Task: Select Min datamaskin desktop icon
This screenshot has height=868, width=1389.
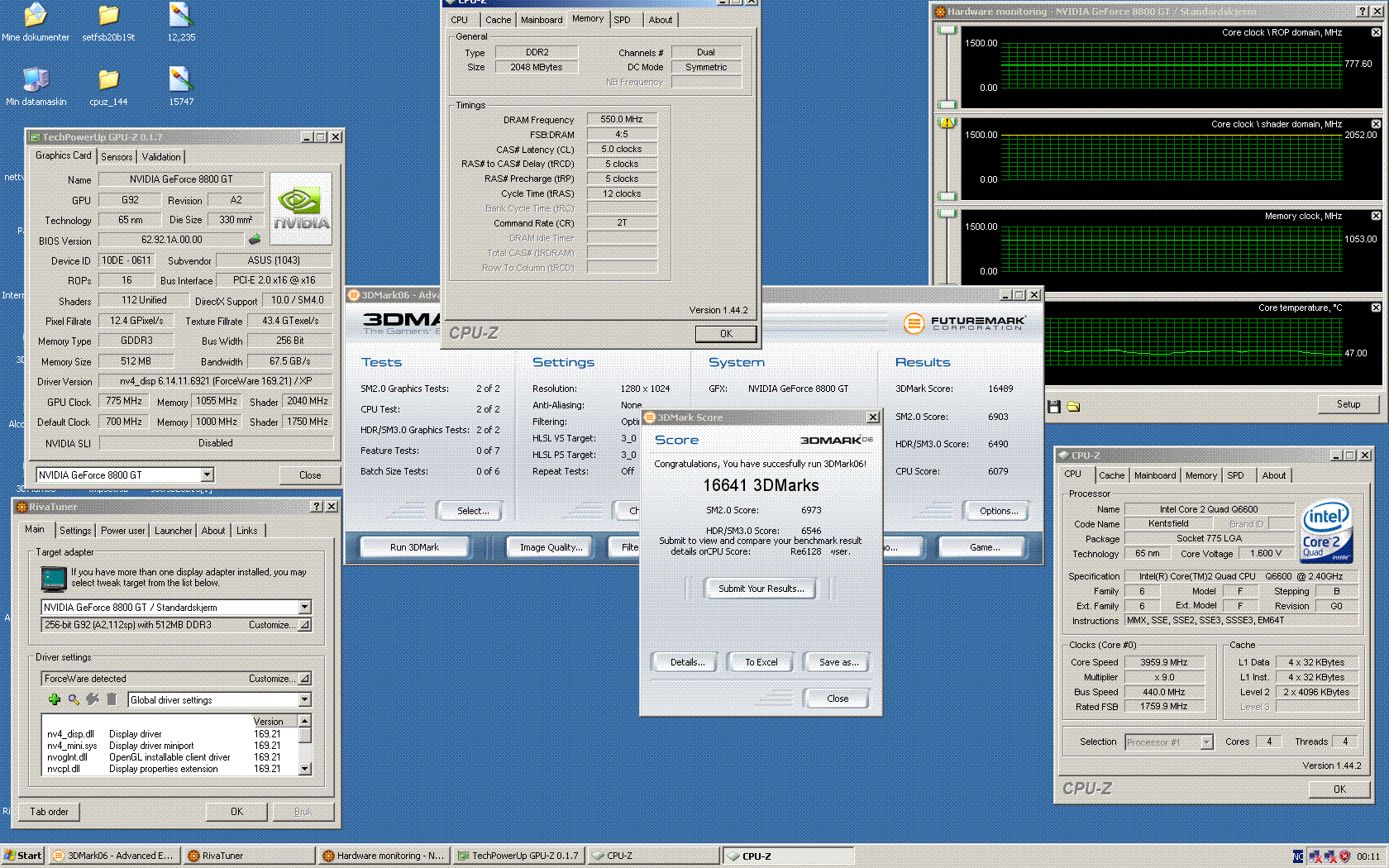Action: (x=36, y=87)
